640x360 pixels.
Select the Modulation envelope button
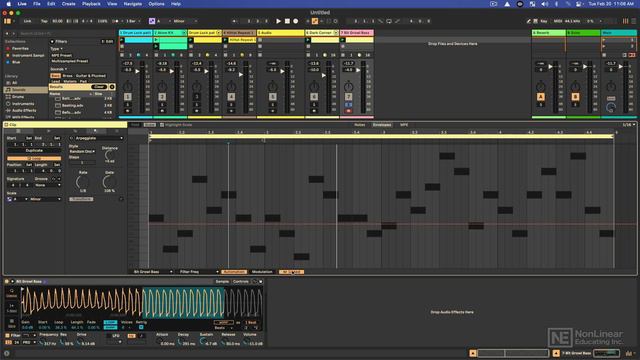coord(262,272)
